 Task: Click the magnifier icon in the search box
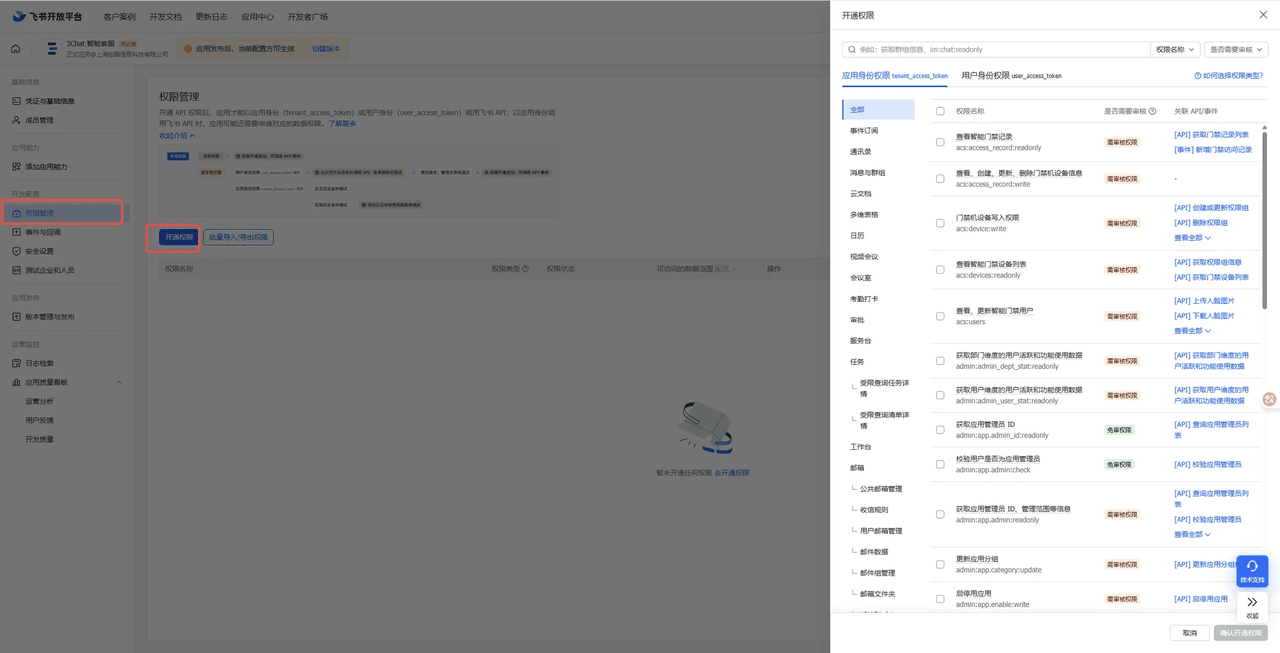852,49
